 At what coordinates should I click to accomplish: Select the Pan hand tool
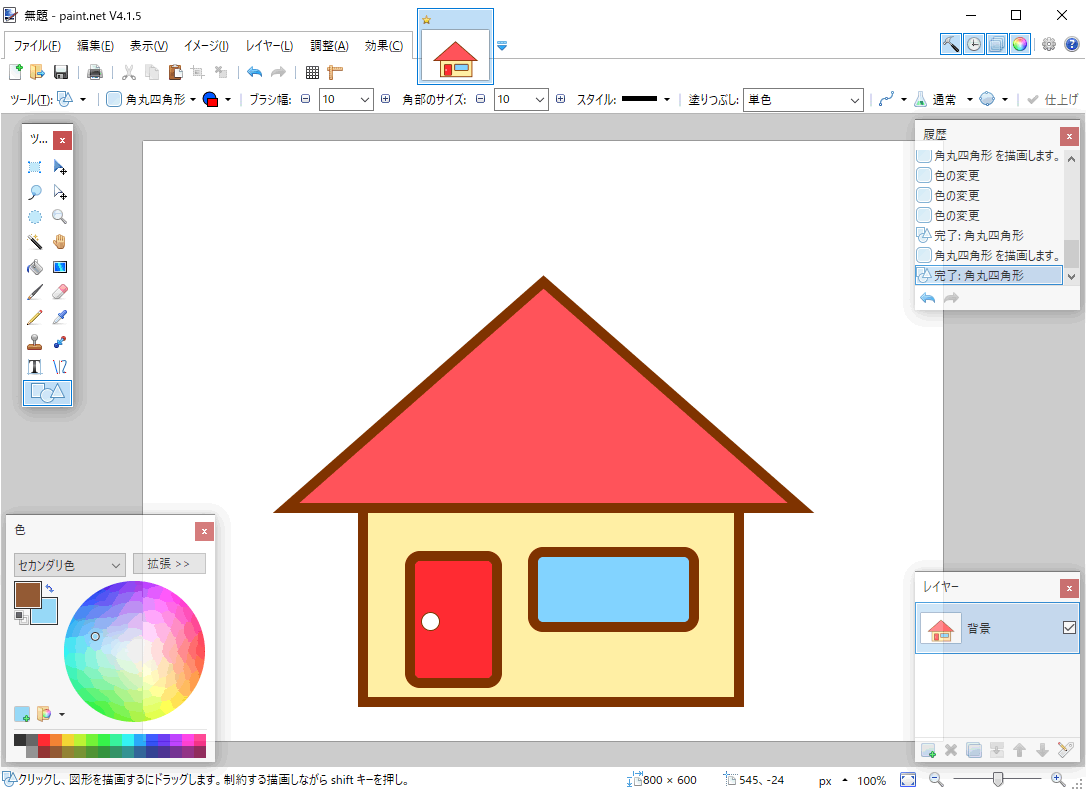click(x=59, y=242)
